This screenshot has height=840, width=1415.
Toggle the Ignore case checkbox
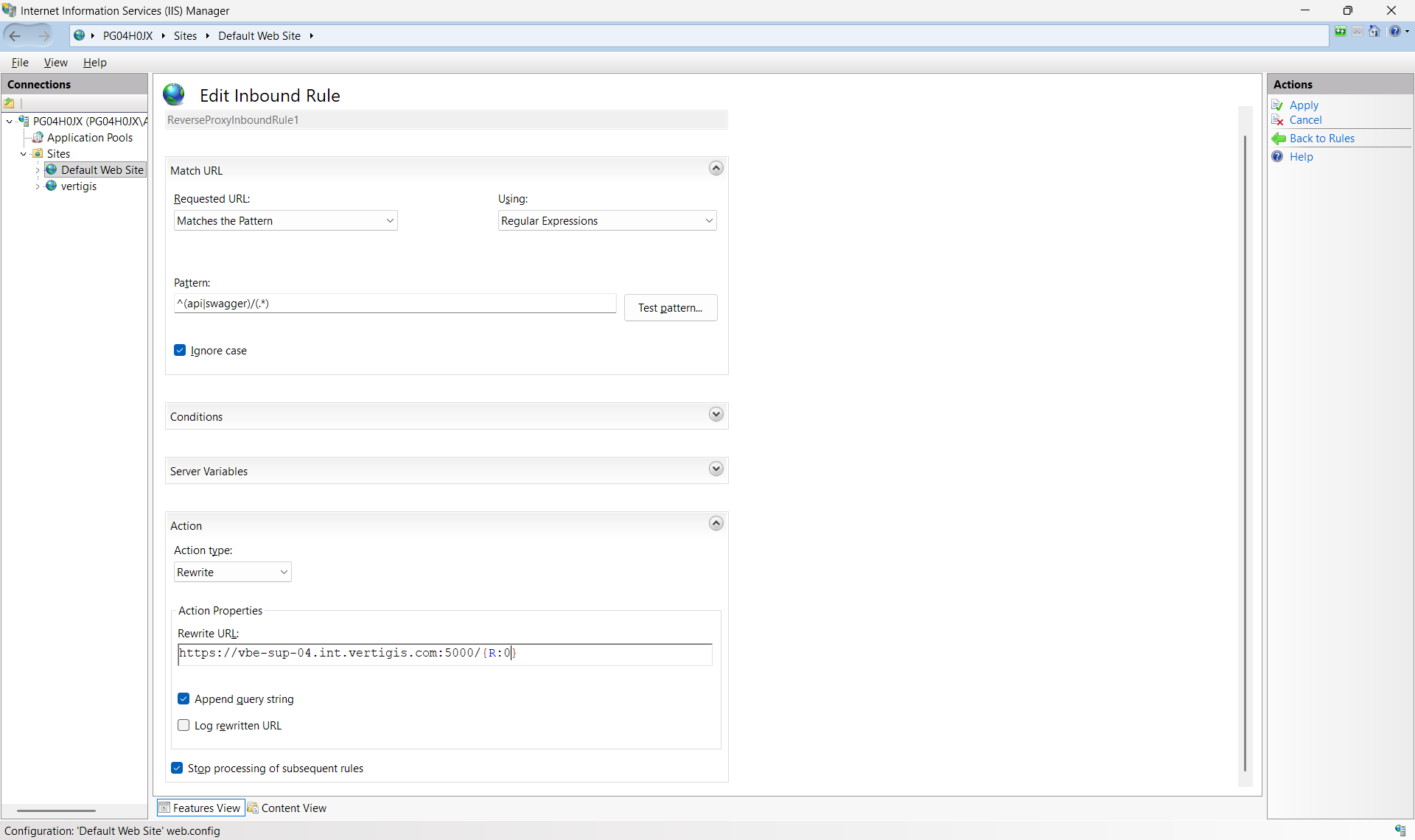pyautogui.click(x=180, y=351)
